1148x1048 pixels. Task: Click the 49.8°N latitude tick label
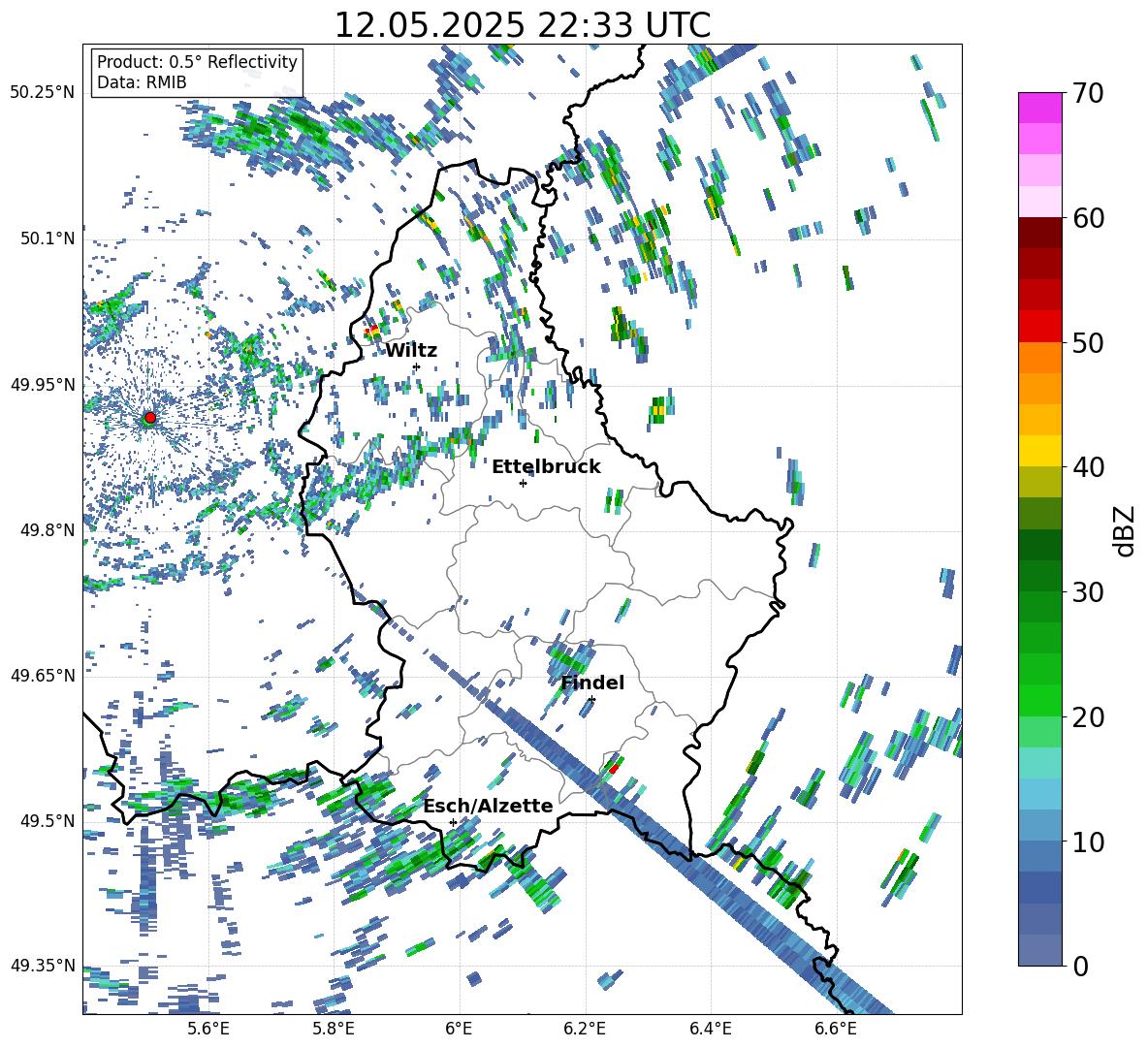point(48,530)
